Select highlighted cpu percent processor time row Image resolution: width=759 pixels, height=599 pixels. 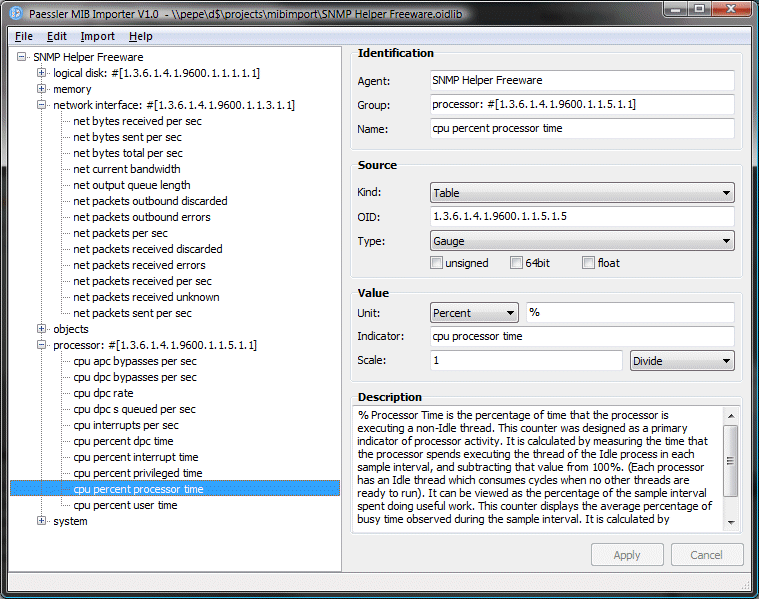tap(175, 489)
